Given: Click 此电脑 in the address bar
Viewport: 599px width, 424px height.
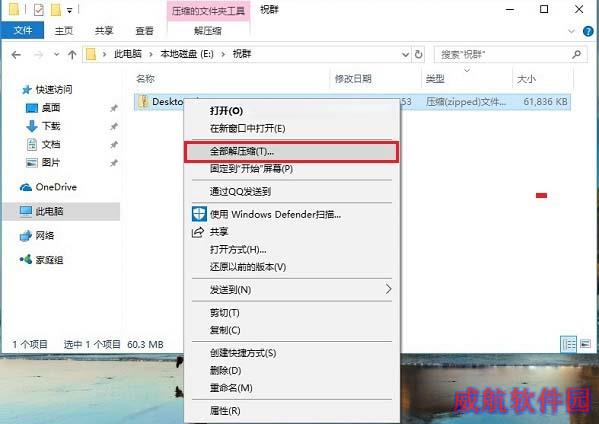Looking at the screenshot, I should (x=128, y=54).
